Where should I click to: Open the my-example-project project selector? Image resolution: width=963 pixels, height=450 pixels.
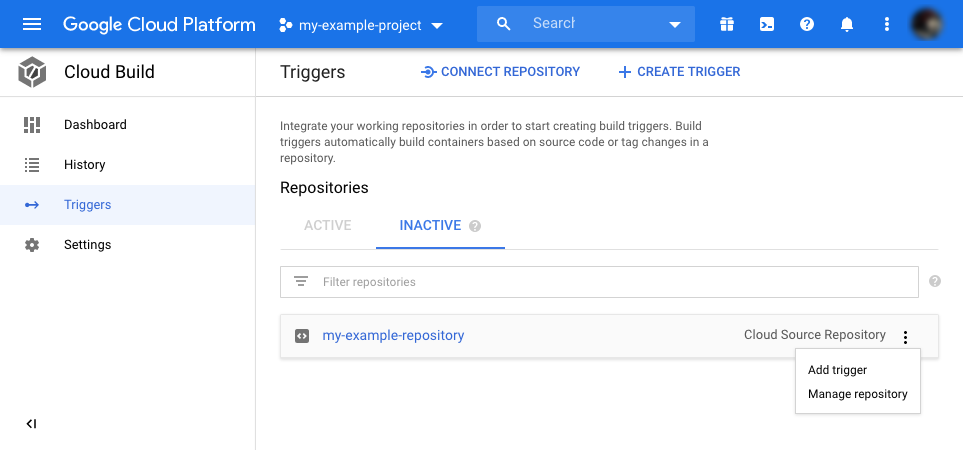[x=361, y=25]
